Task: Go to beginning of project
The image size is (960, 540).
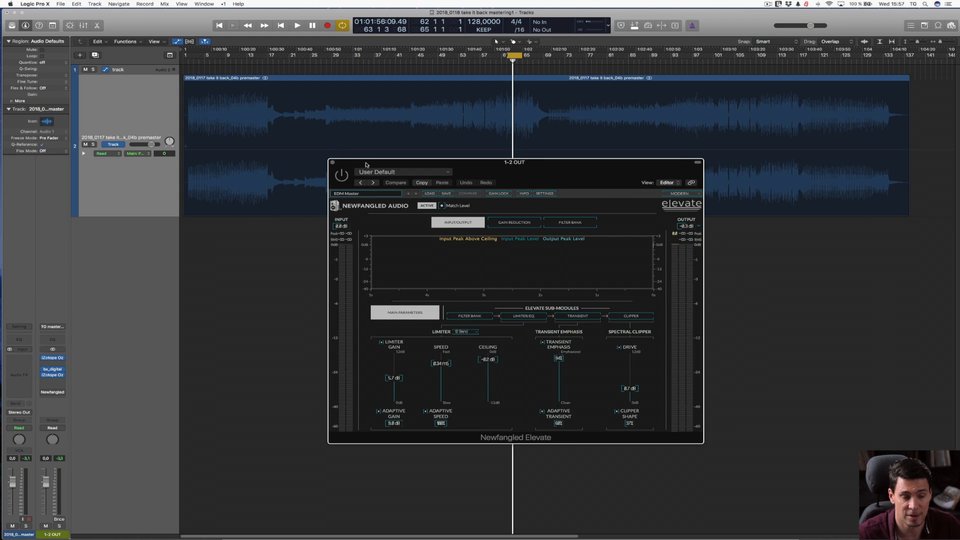Action: point(219,26)
